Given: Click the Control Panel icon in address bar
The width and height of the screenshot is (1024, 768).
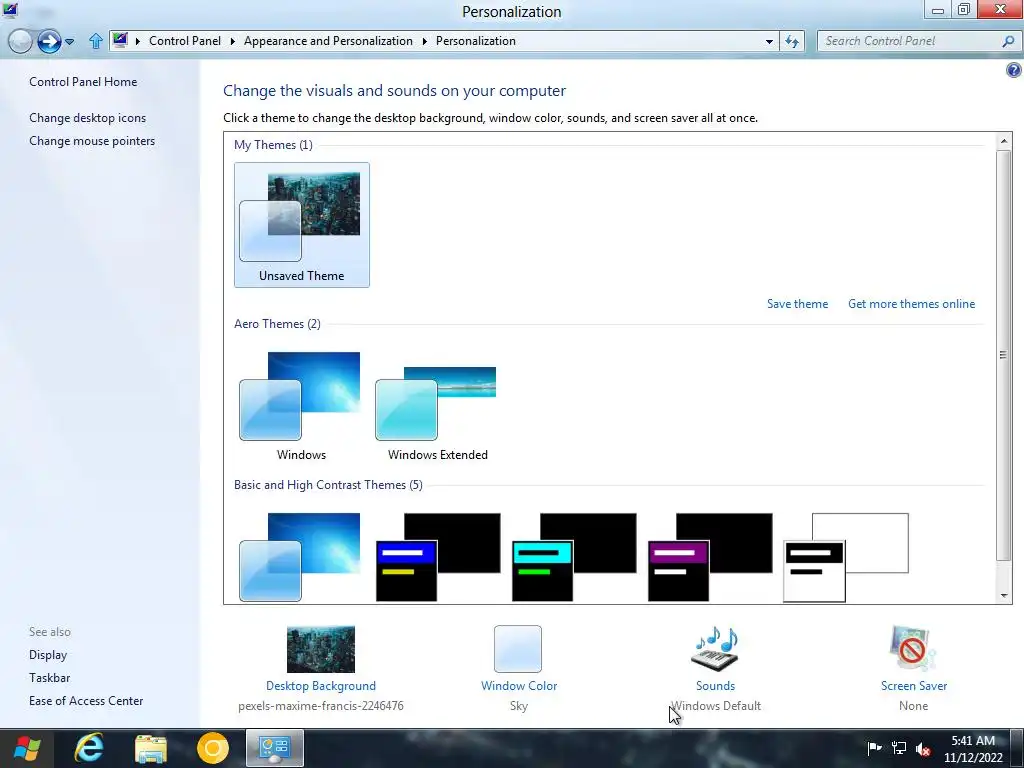Looking at the screenshot, I should tap(120, 40).
